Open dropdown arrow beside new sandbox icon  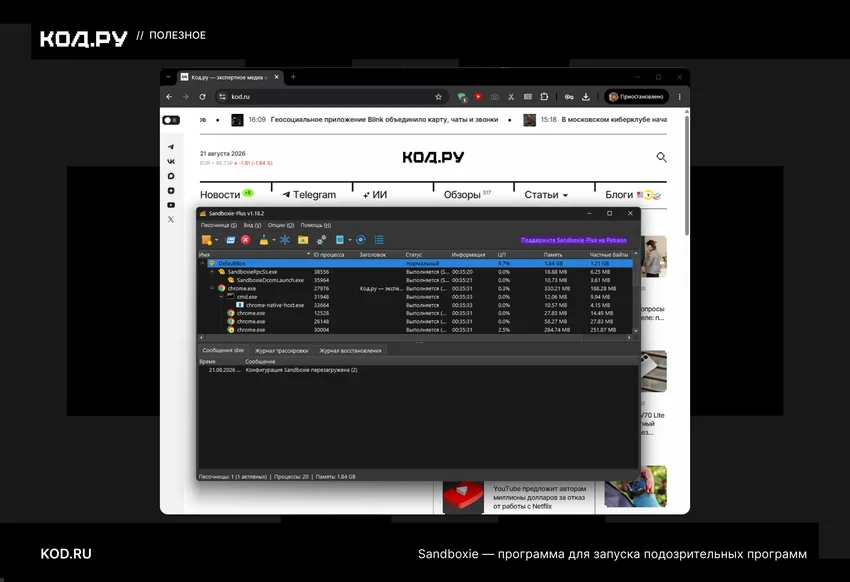(216, 240)
